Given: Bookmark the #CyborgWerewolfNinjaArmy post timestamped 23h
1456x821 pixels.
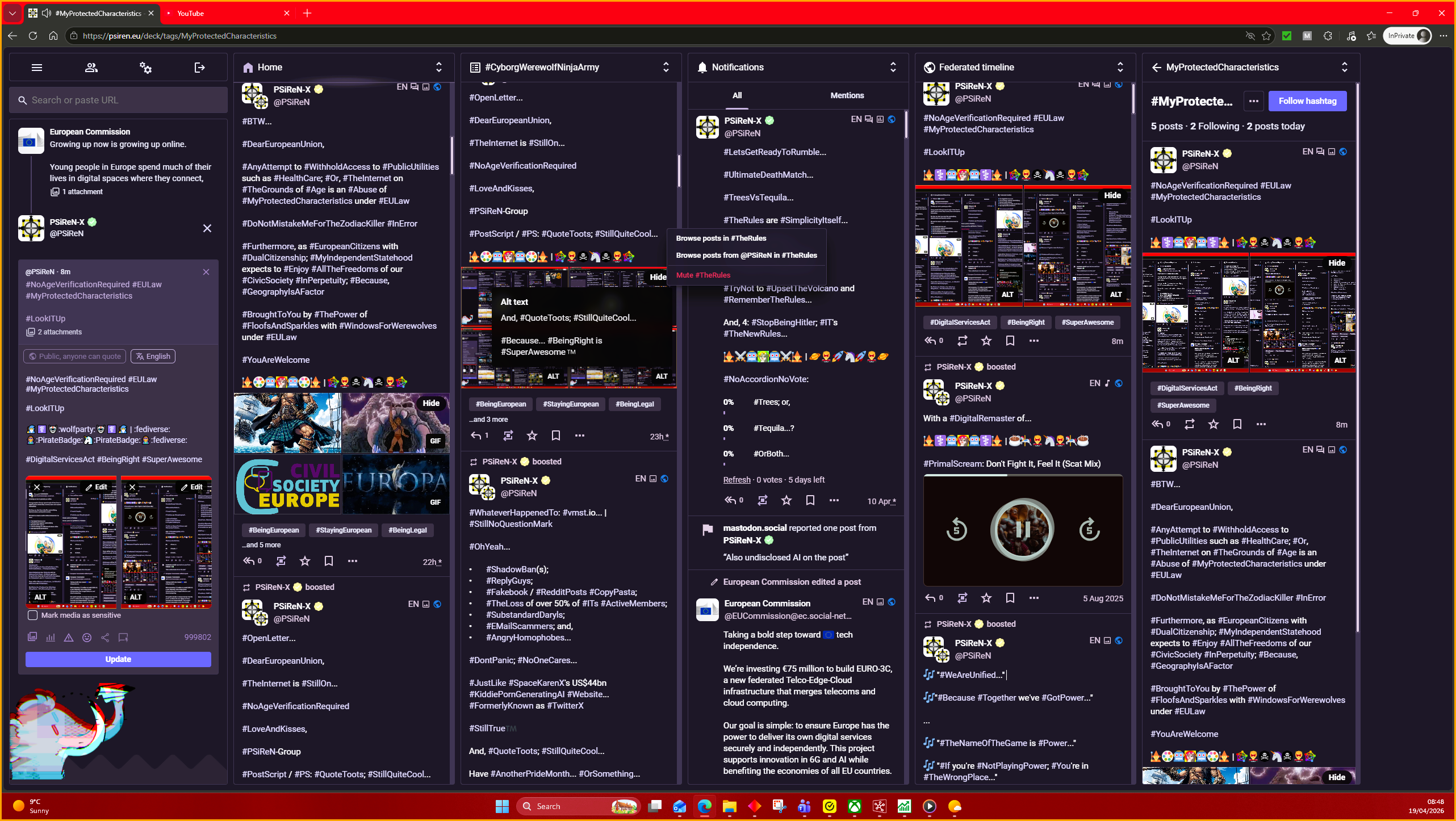Looking at the screenshot, I should pyautogui.click(x=556, y=435).
